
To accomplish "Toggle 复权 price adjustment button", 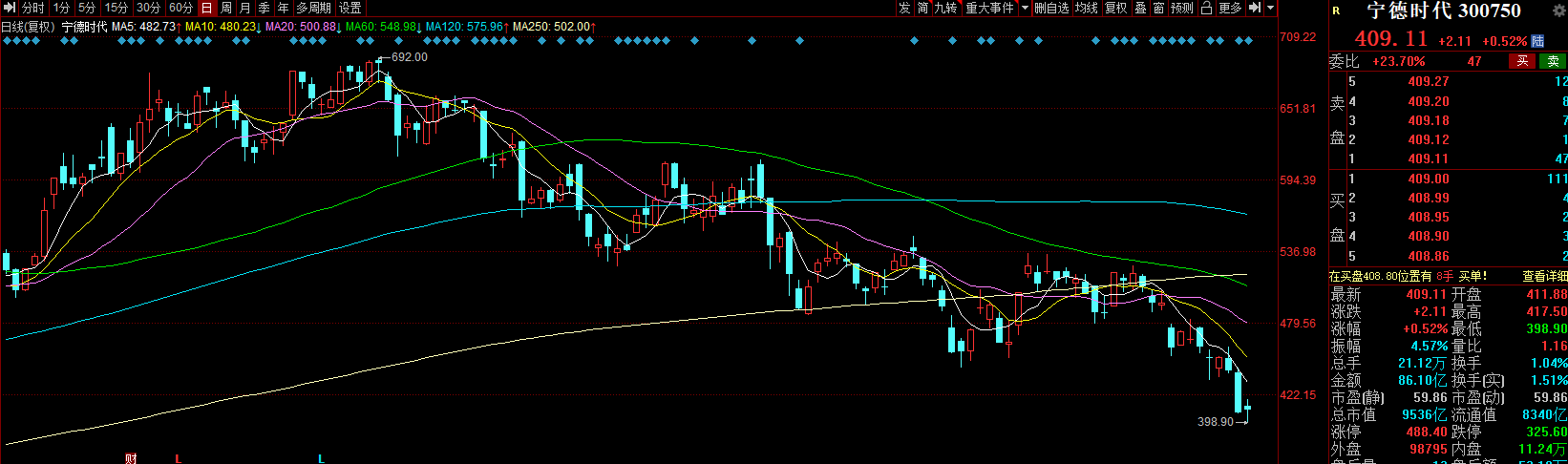I will [1115, 8].
